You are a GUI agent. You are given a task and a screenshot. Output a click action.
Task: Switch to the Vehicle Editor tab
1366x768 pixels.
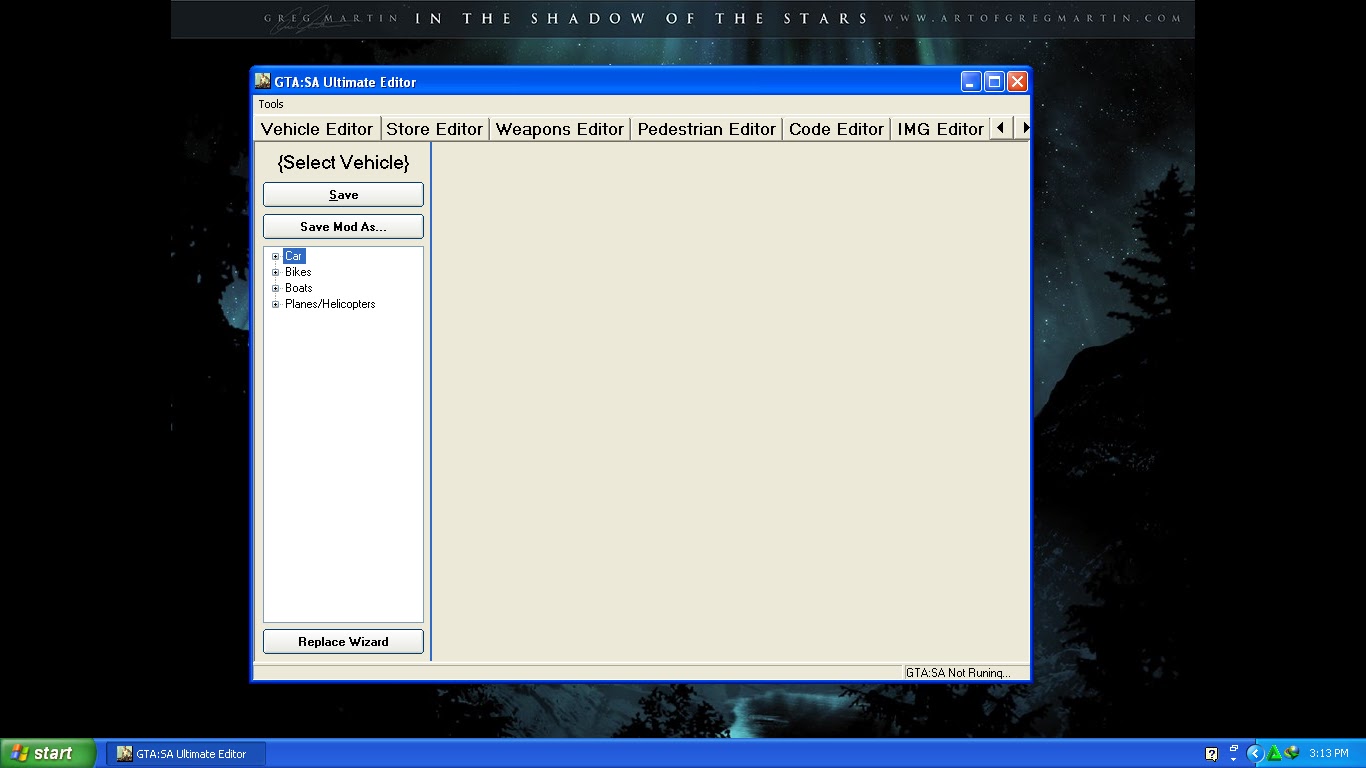coord(317,129)
